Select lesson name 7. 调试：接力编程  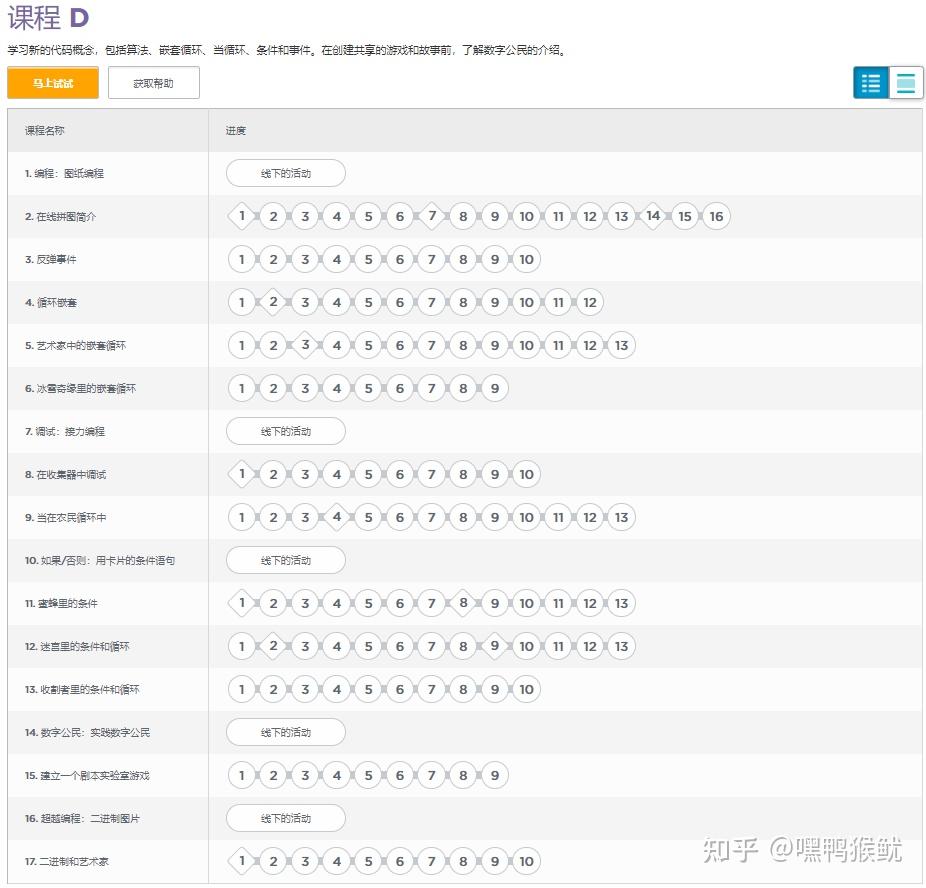point(65,431)
